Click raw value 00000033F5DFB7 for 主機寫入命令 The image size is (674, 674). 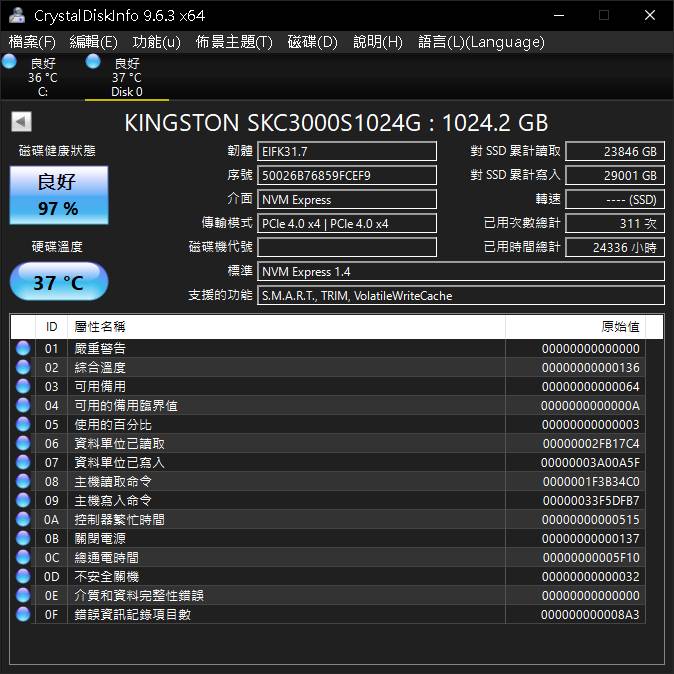pyautogui.click(x=591, y=500)
